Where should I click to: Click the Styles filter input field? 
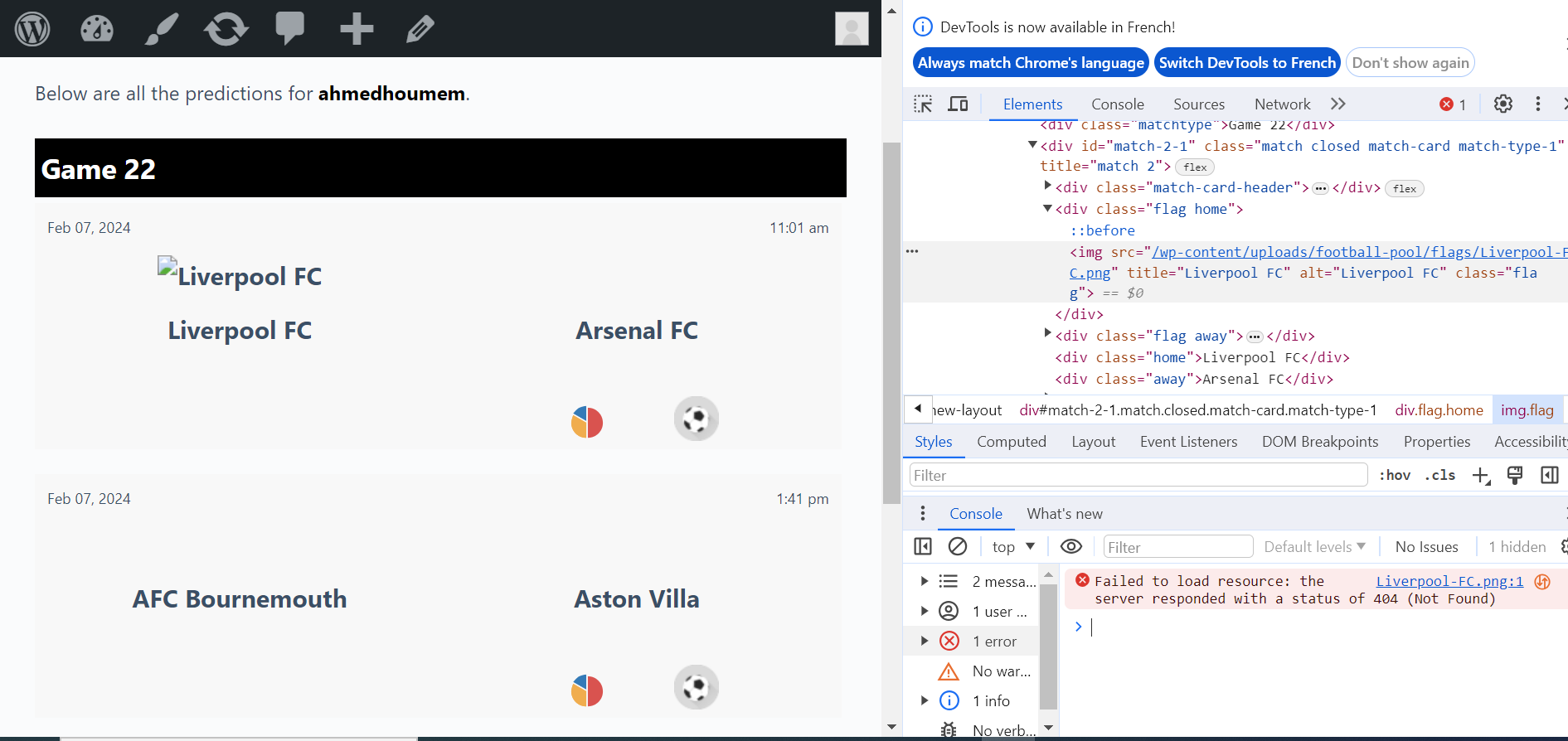click(x=1138, y=475)
